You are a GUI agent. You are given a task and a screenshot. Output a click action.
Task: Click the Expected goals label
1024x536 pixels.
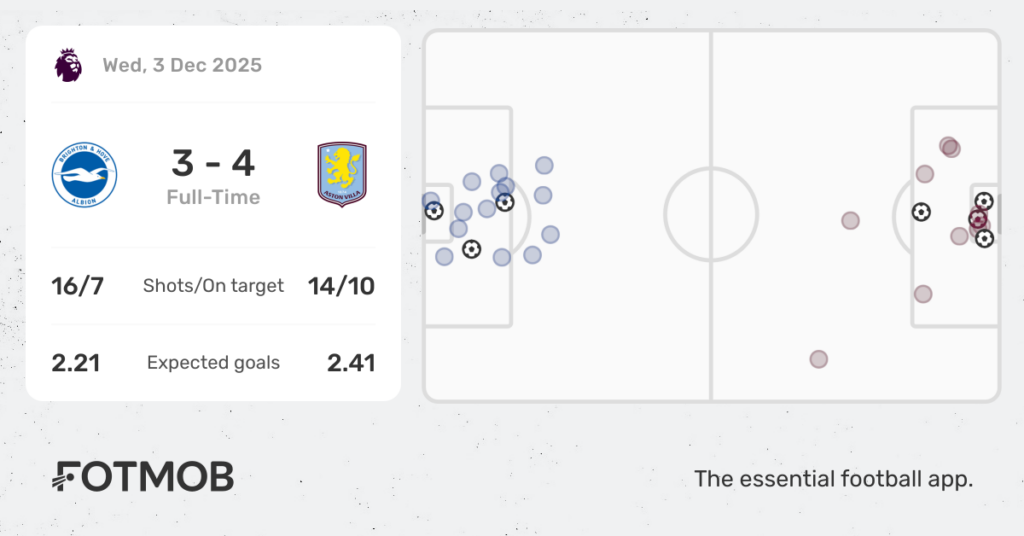213,363
